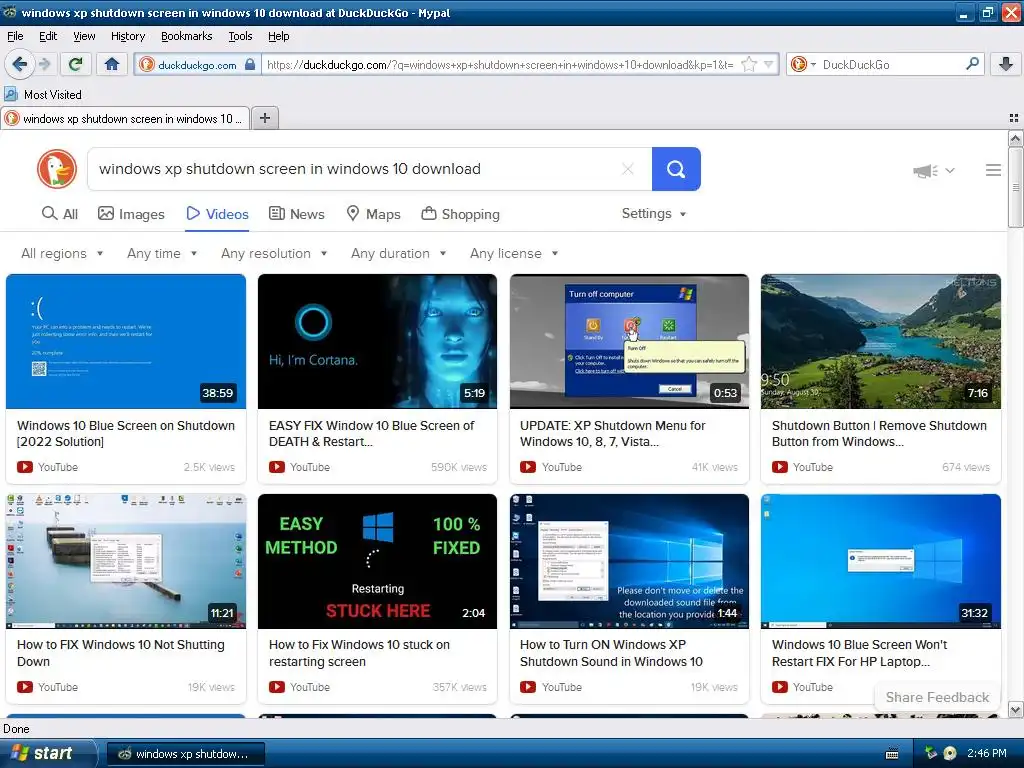Viewport: 1024px width, 768px height.
Task: Expand the Any license filter
Action: pos(514,253)
